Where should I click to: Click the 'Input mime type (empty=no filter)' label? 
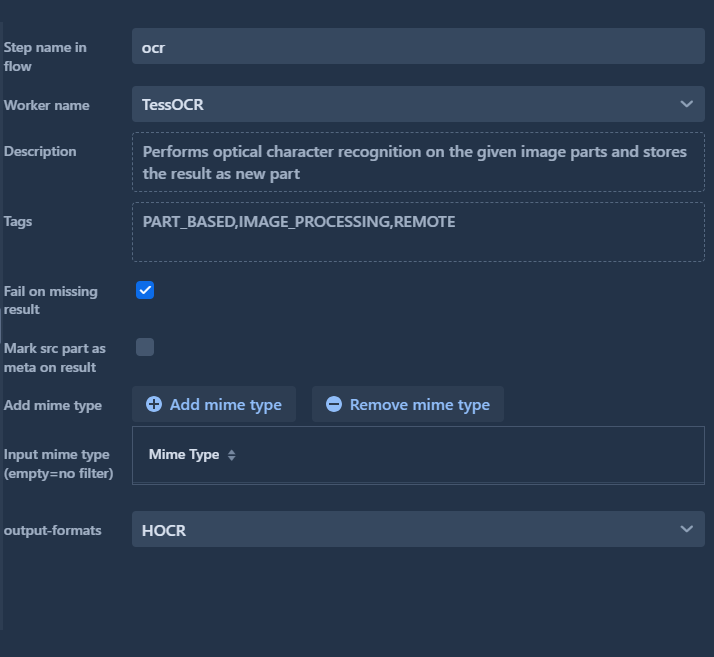(58, 464)
